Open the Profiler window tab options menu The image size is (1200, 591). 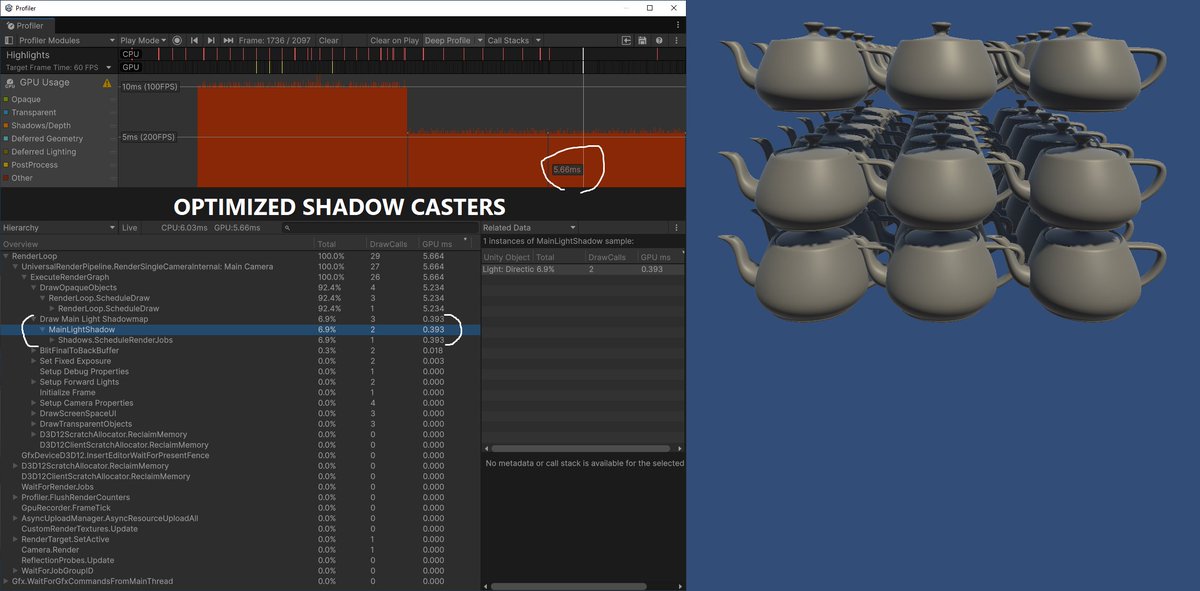click(676, 24)
